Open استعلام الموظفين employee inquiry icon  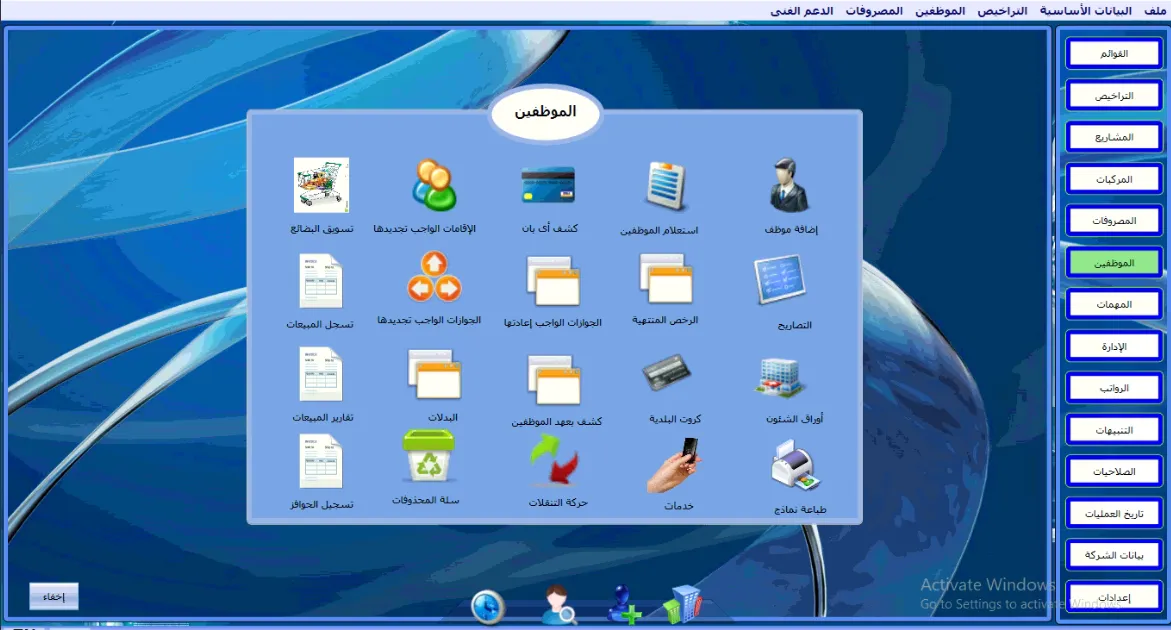point(665,186)
